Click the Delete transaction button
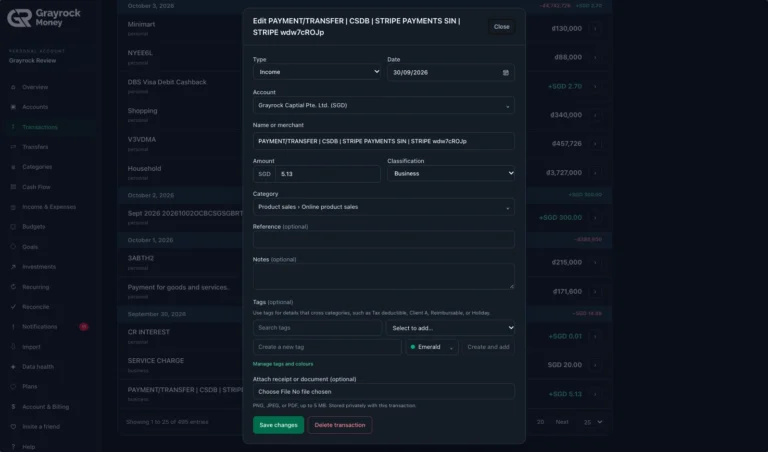The width and height of the screenshot is (768, 452). (x=340, y=425)
